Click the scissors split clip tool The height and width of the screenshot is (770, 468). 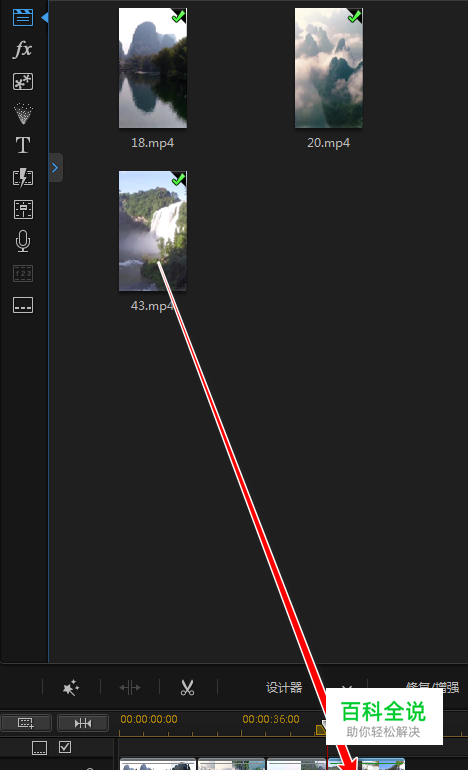pos(187,688)
